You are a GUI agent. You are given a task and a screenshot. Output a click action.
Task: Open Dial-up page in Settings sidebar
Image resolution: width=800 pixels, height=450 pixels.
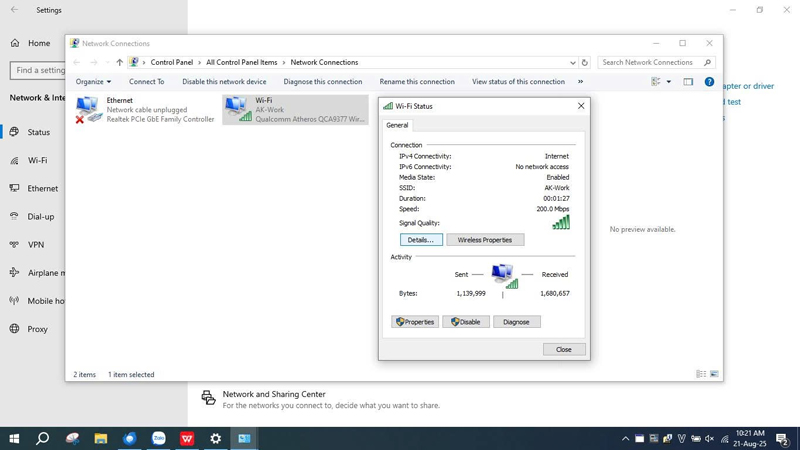coord(32,216)
